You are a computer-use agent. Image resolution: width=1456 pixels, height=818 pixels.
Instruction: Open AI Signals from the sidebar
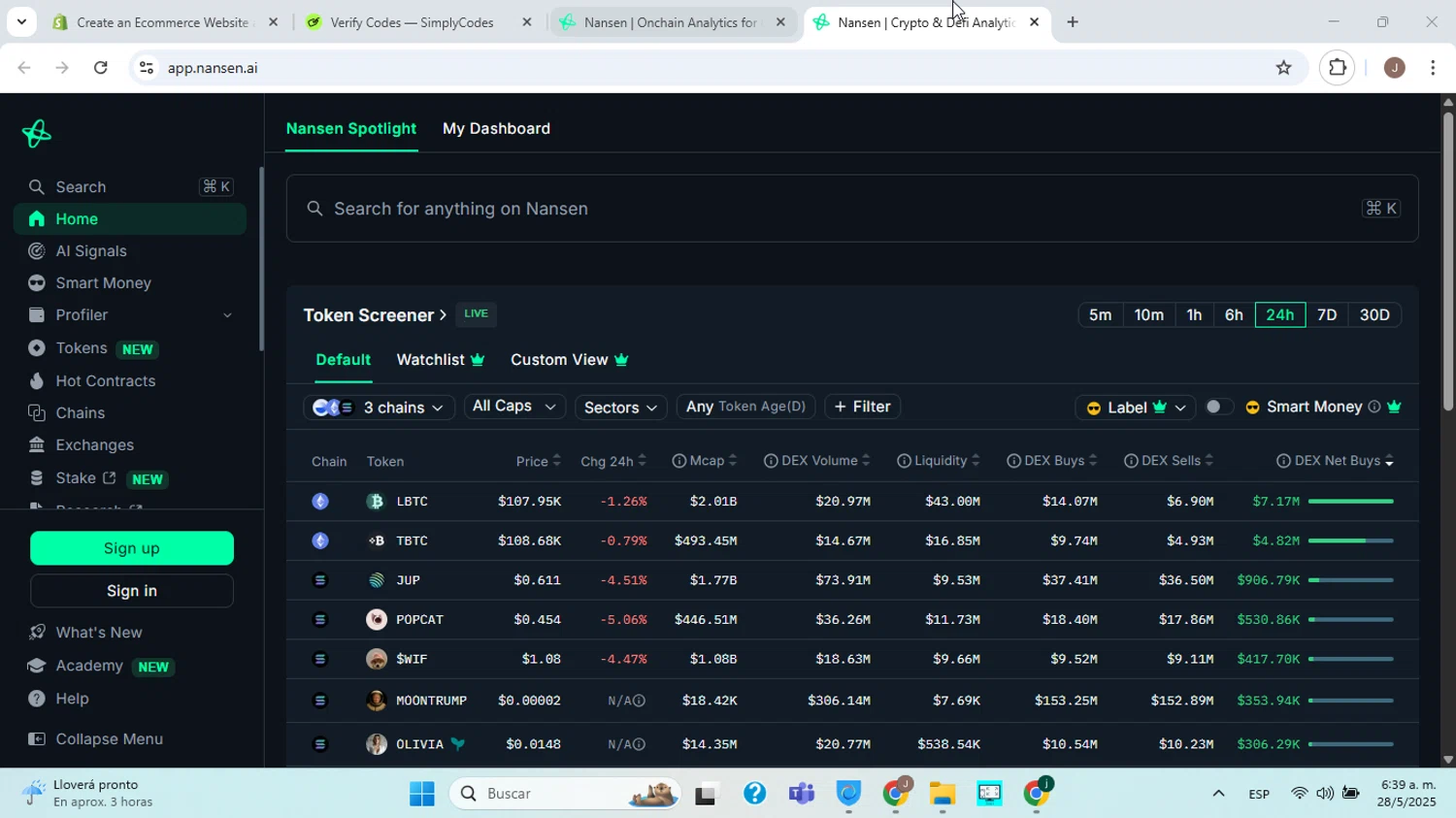click(129, 251)
